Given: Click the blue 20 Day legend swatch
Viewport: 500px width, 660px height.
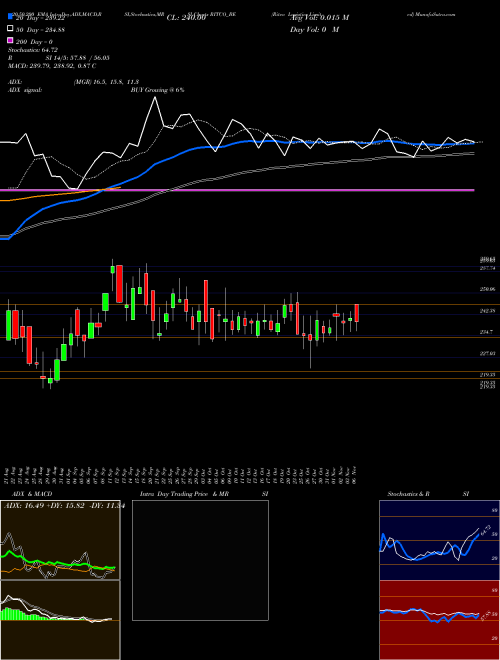Looking at the screenshot, I should pos(10,17).
